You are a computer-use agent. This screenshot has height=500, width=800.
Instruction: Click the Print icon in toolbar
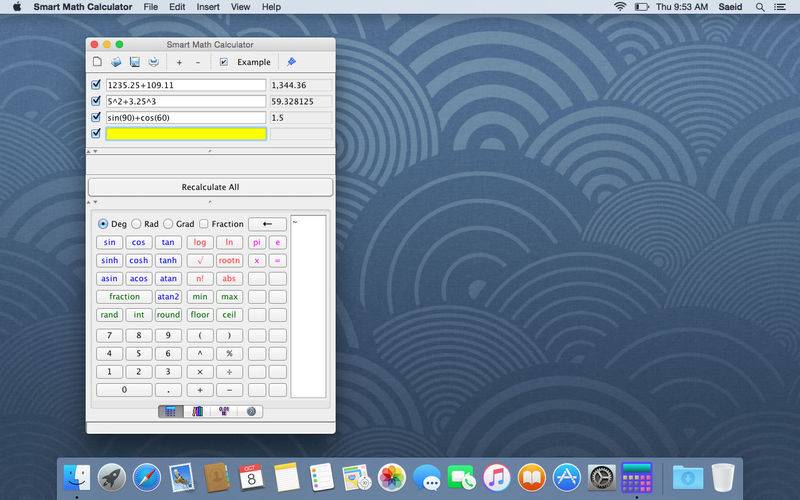(x=153, y=62)
